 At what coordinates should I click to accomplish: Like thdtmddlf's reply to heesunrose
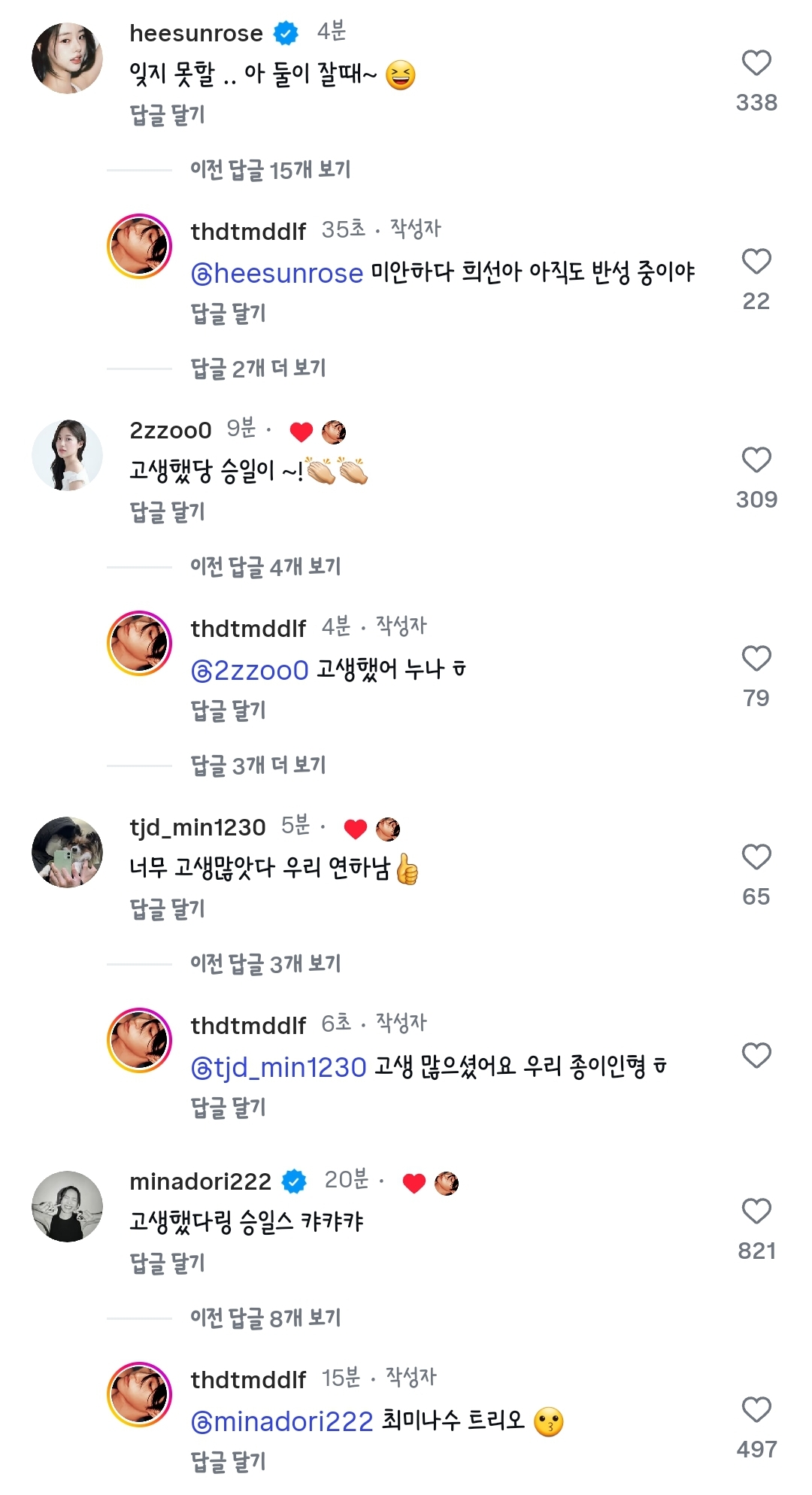click(756, 262)
